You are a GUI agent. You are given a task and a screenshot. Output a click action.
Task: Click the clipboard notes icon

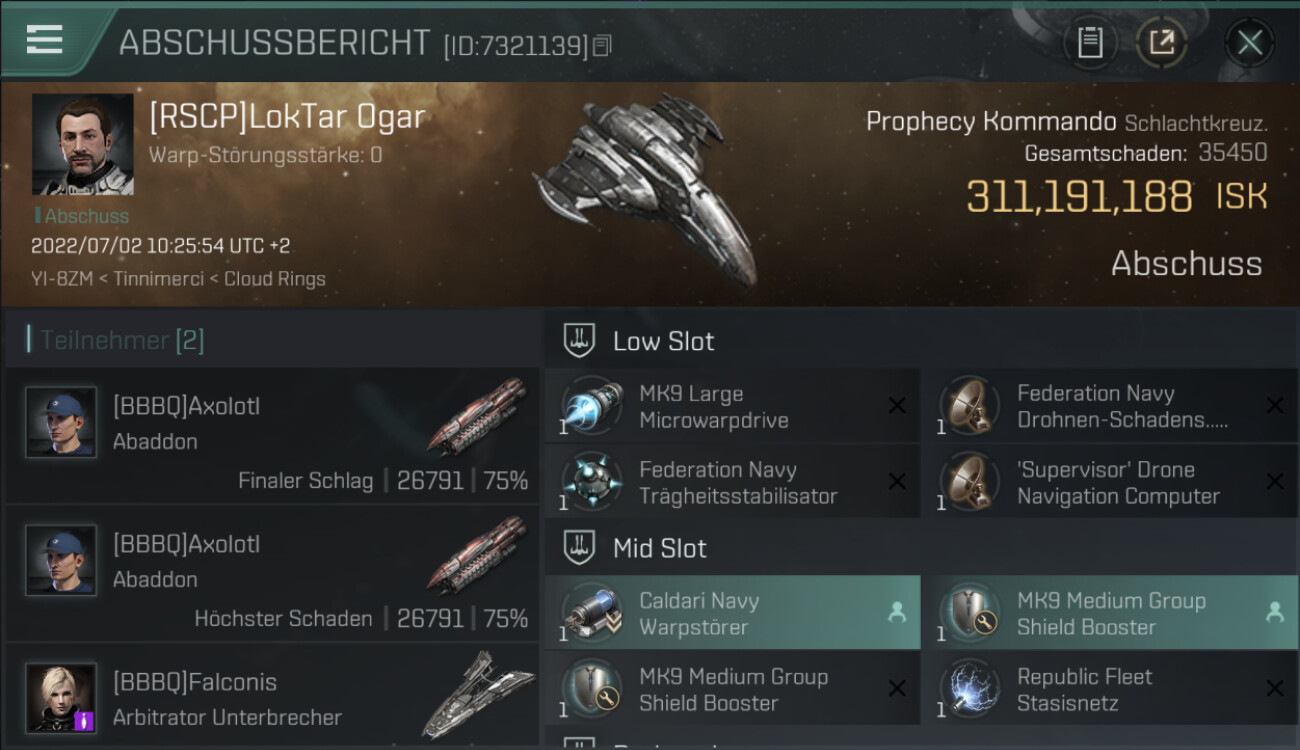1089,42
